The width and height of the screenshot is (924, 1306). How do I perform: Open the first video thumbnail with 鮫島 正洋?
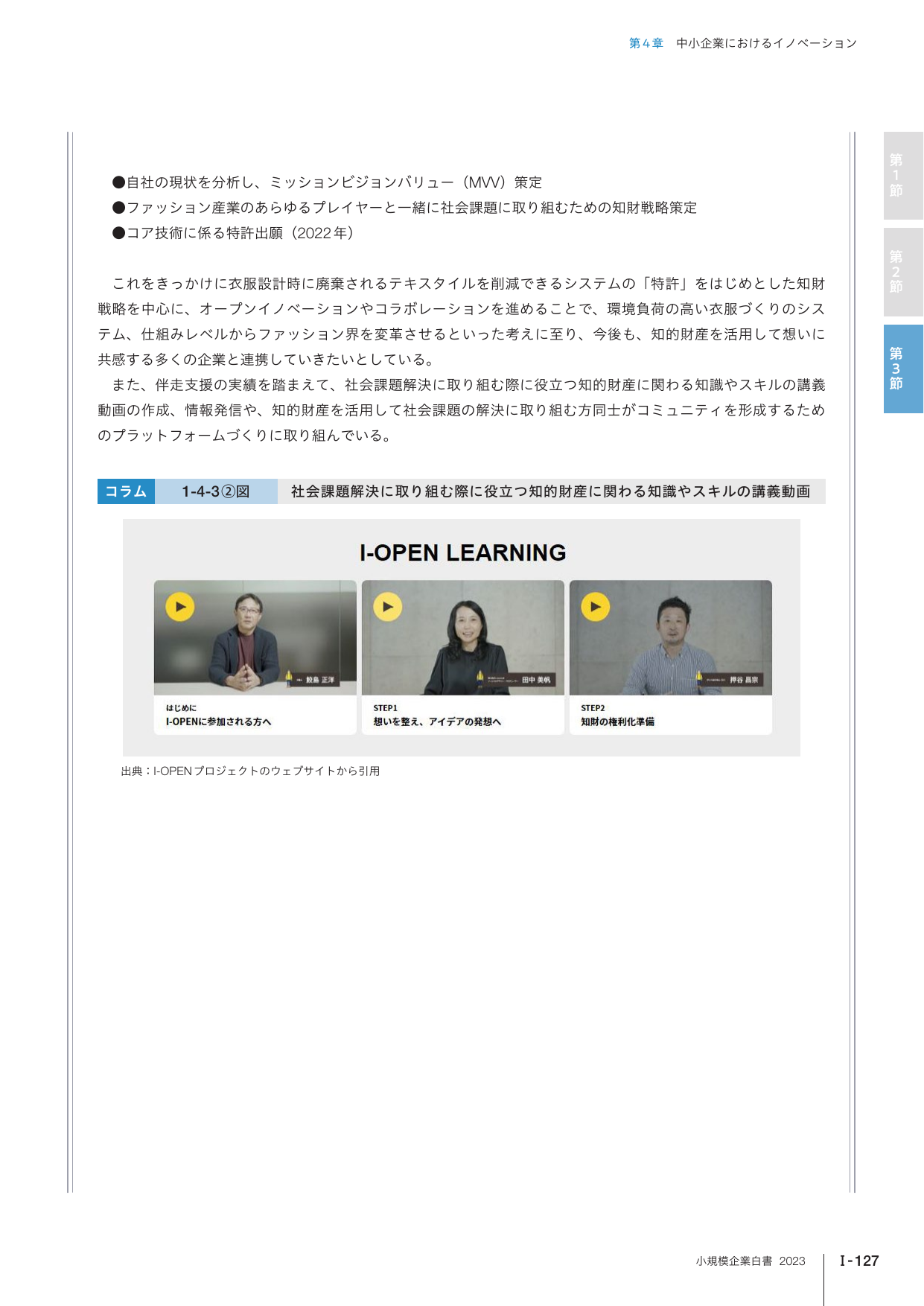255,638
